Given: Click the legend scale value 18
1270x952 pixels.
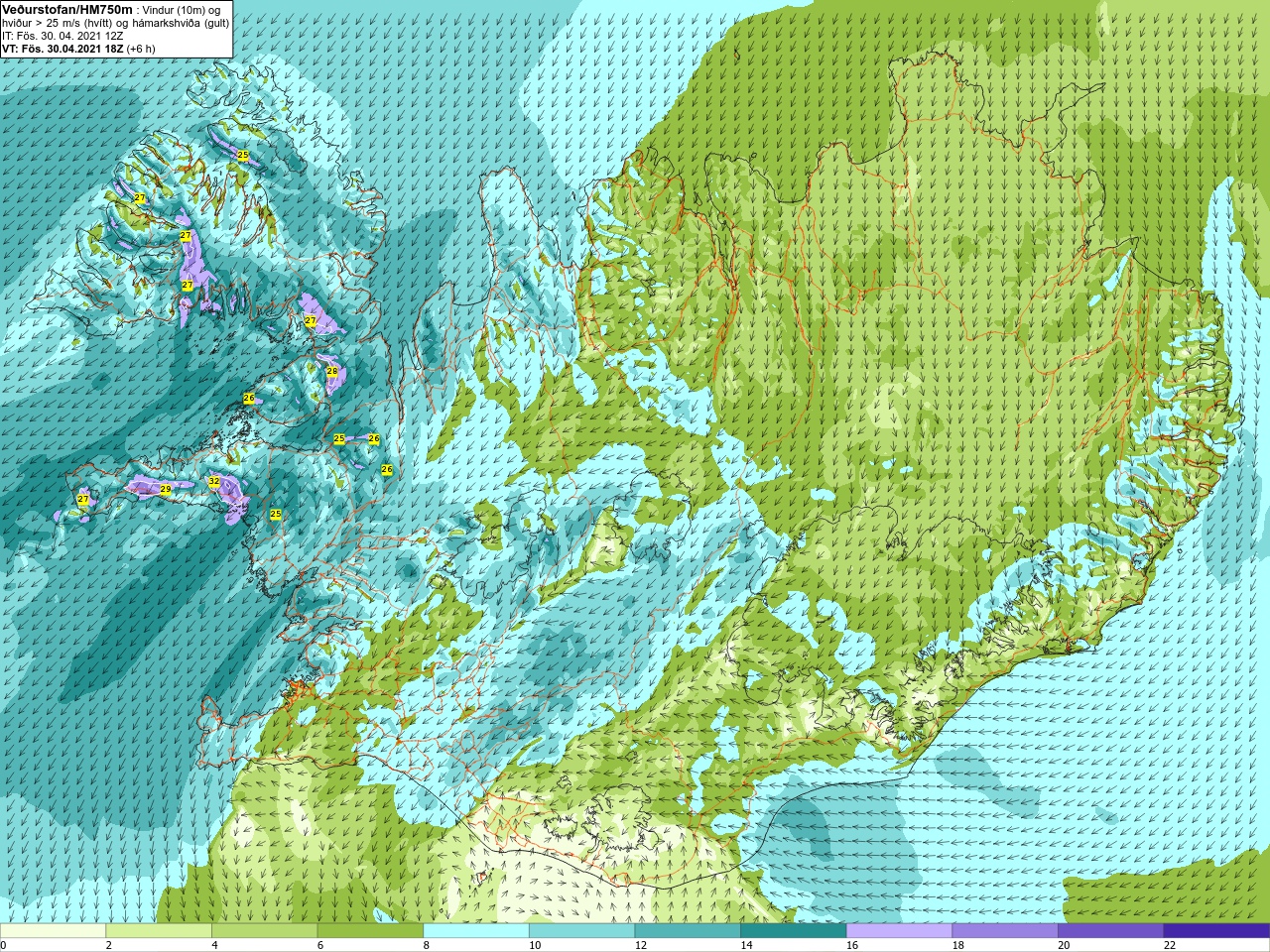Looking at the screenshot, I should pyautogui.click(x=957, y=945).
